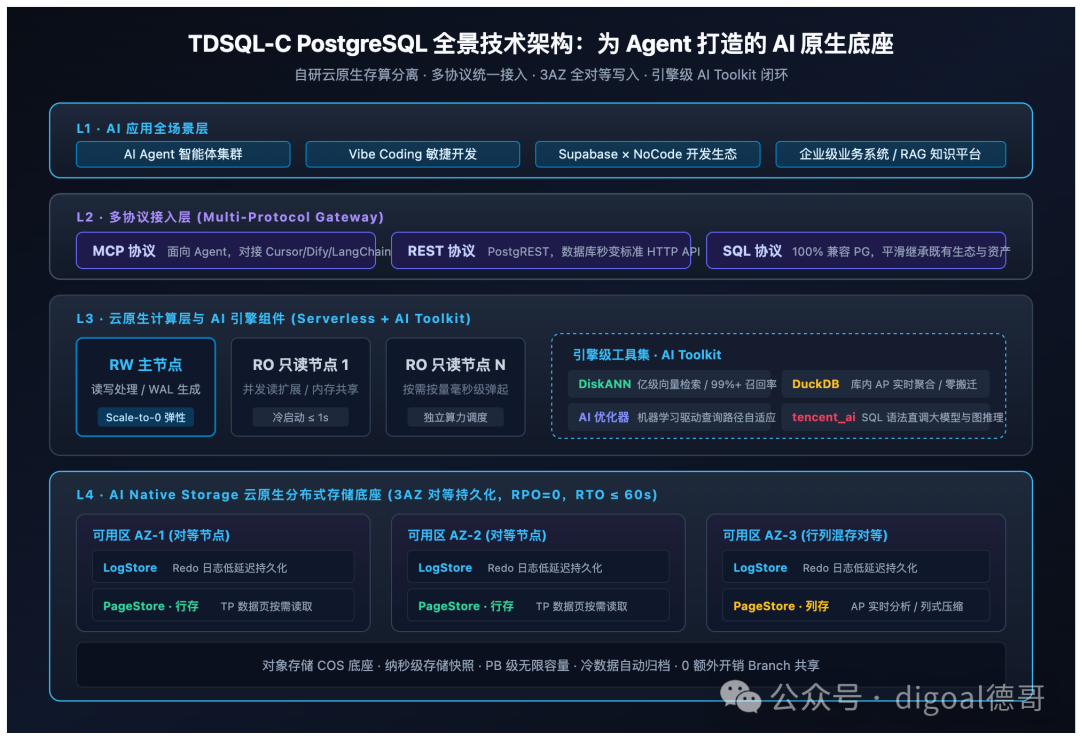Click the AI Agent 智能体集群 box
Image resolution: width=1080 pixels, height=741 pixels.
tap(183, 154)
